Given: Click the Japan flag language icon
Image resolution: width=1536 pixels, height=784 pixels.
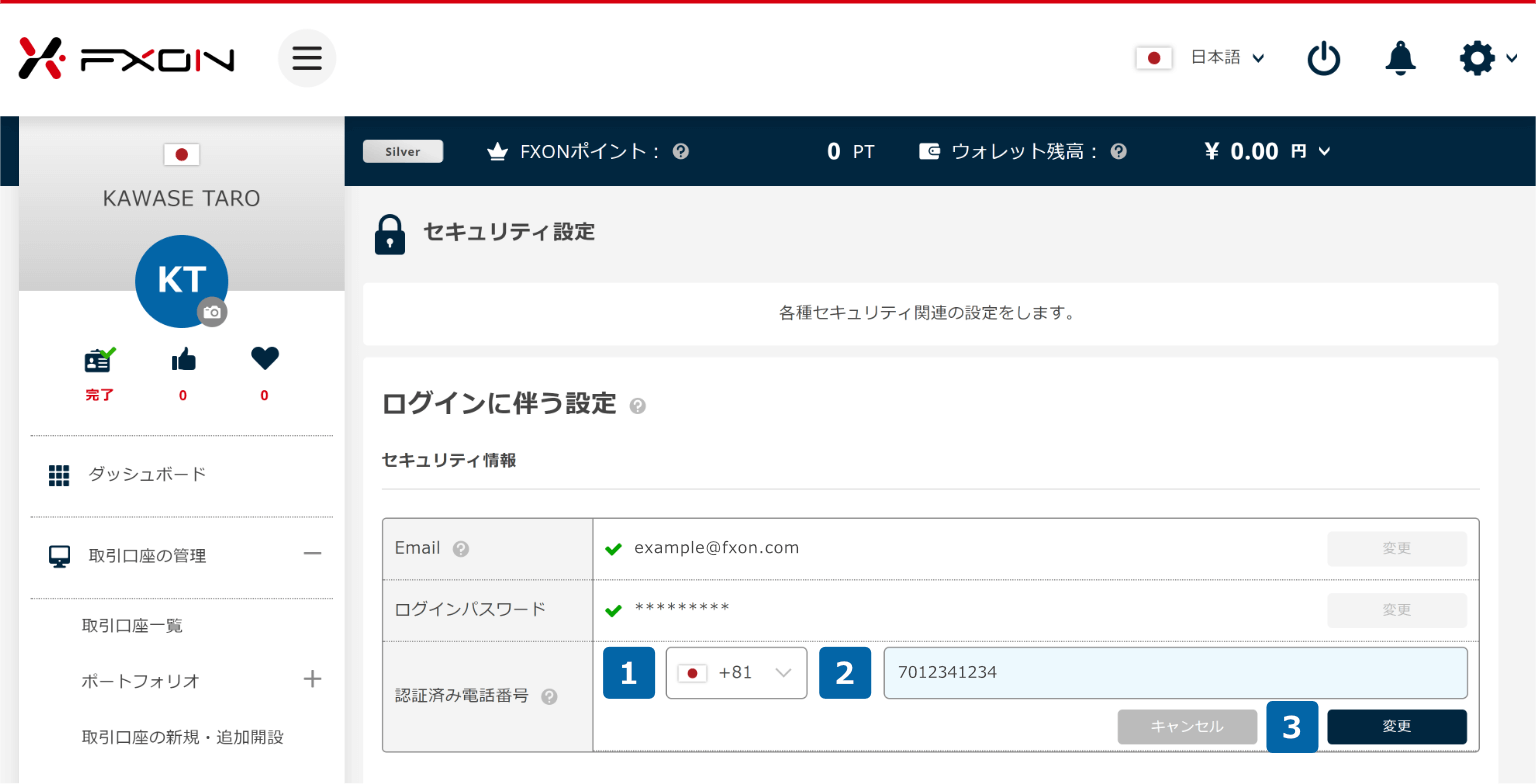Looking at the screenshot, I should pyautogui.click(x=1154, y=58).
